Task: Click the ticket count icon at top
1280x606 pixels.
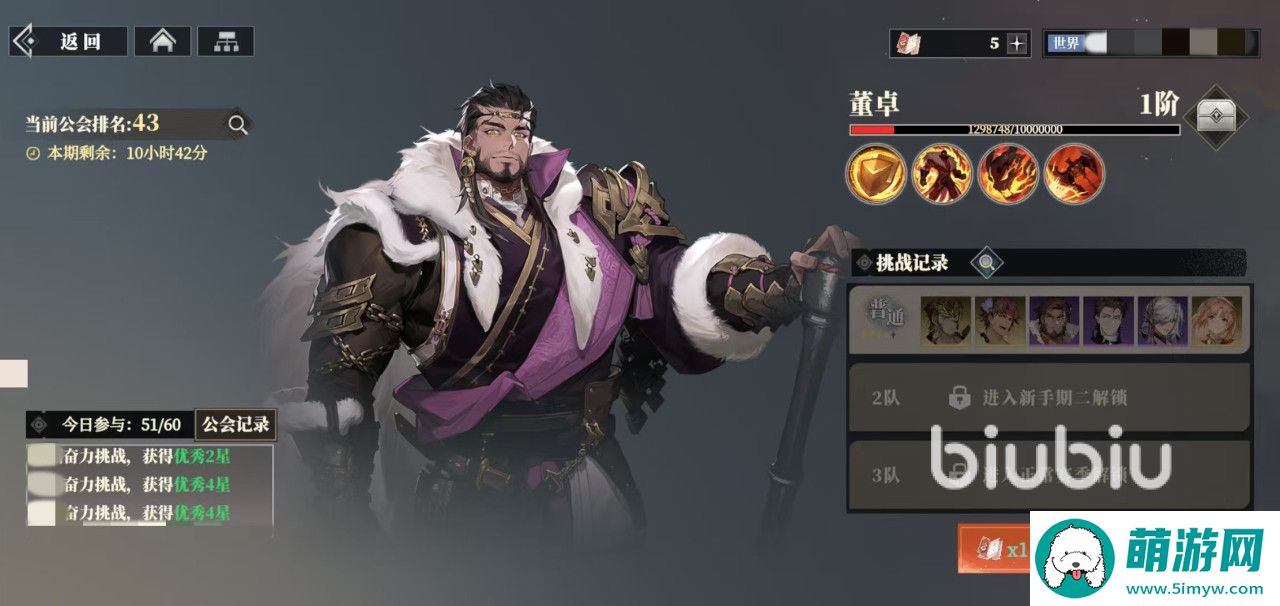Action: click(x=907, y=43)
